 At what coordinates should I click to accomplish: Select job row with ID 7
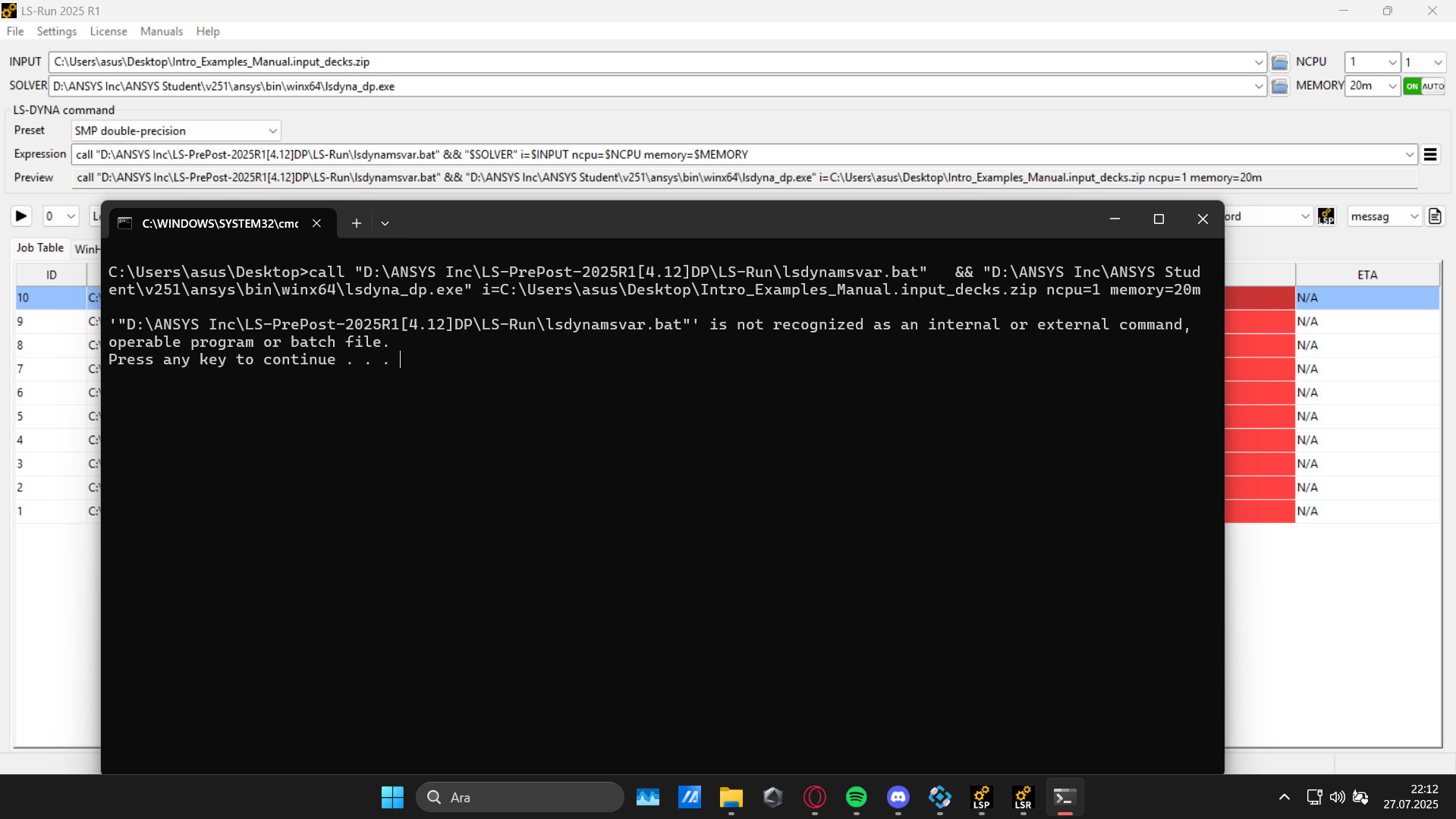51,369
